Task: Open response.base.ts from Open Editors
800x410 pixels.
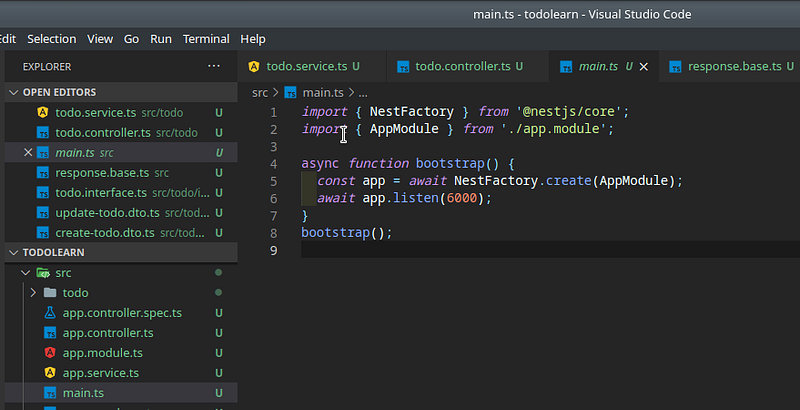Action: [121, 173]
